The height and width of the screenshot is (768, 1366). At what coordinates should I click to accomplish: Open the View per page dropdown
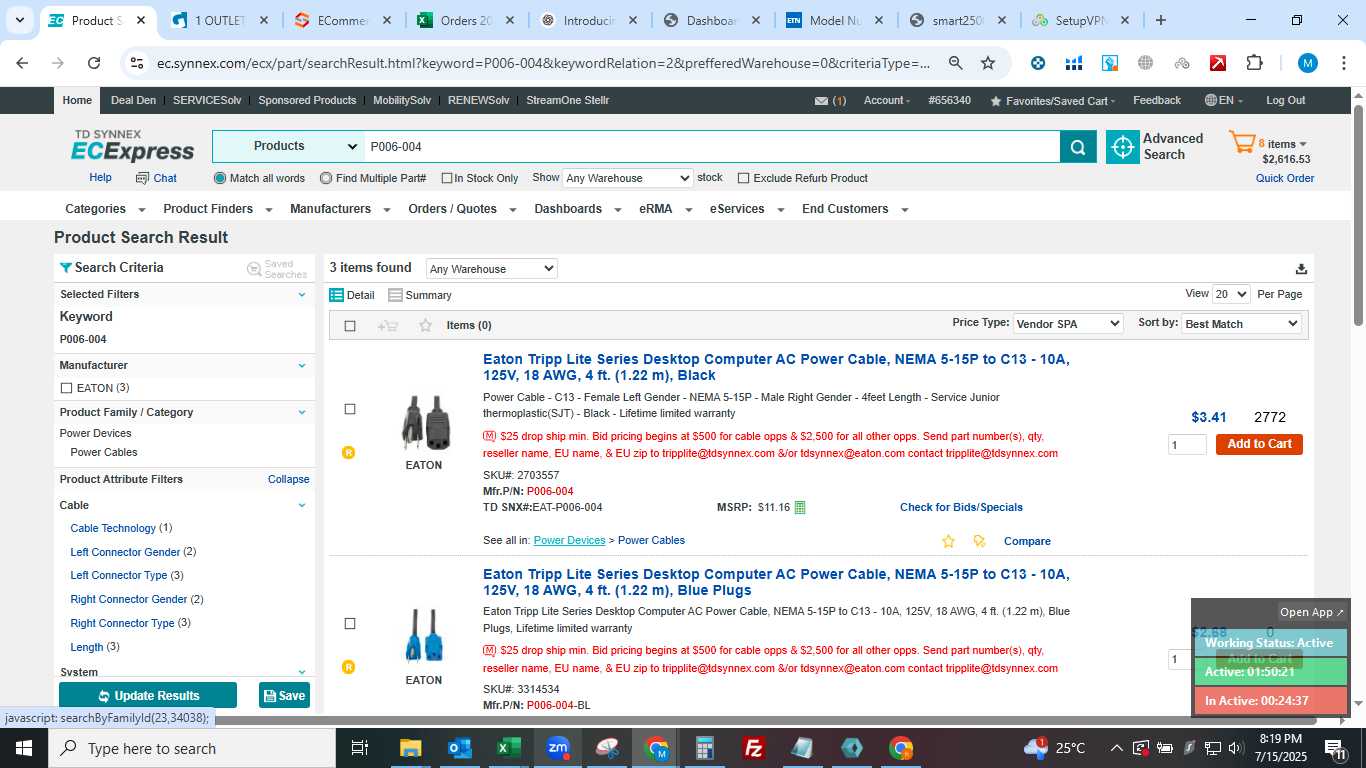(x=1231, y=294)
